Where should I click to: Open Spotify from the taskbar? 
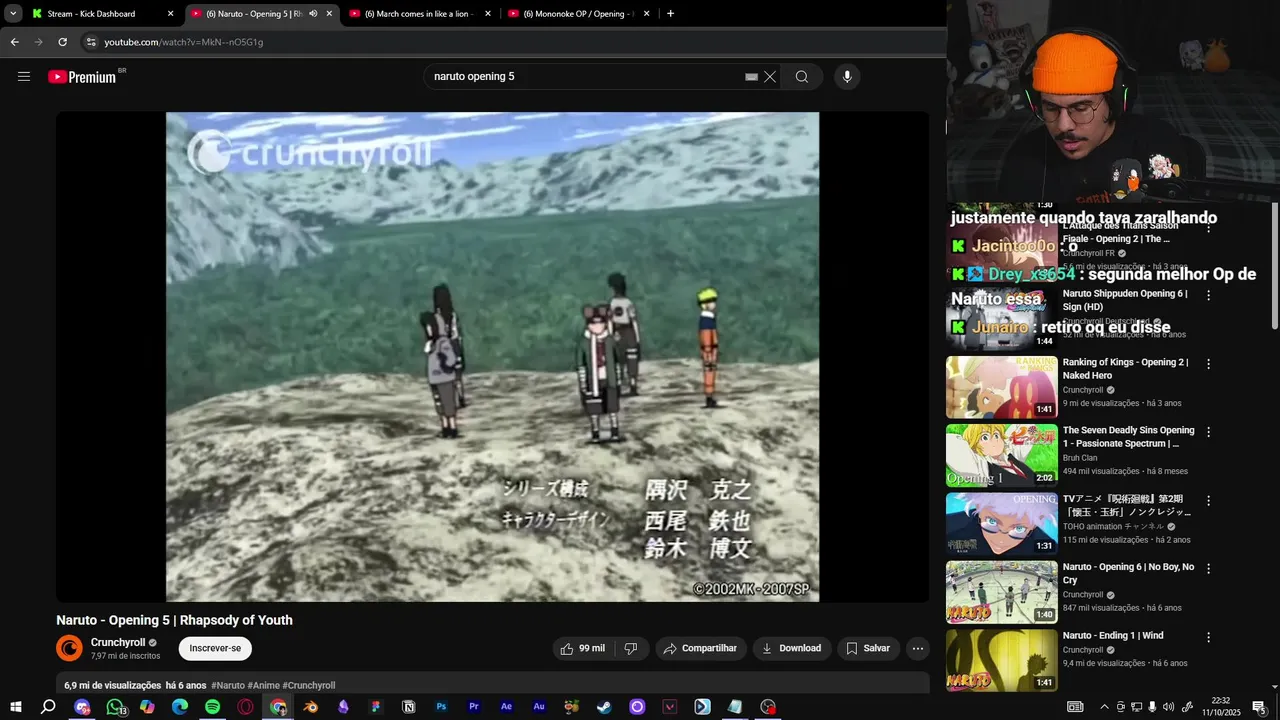point(212,707)
